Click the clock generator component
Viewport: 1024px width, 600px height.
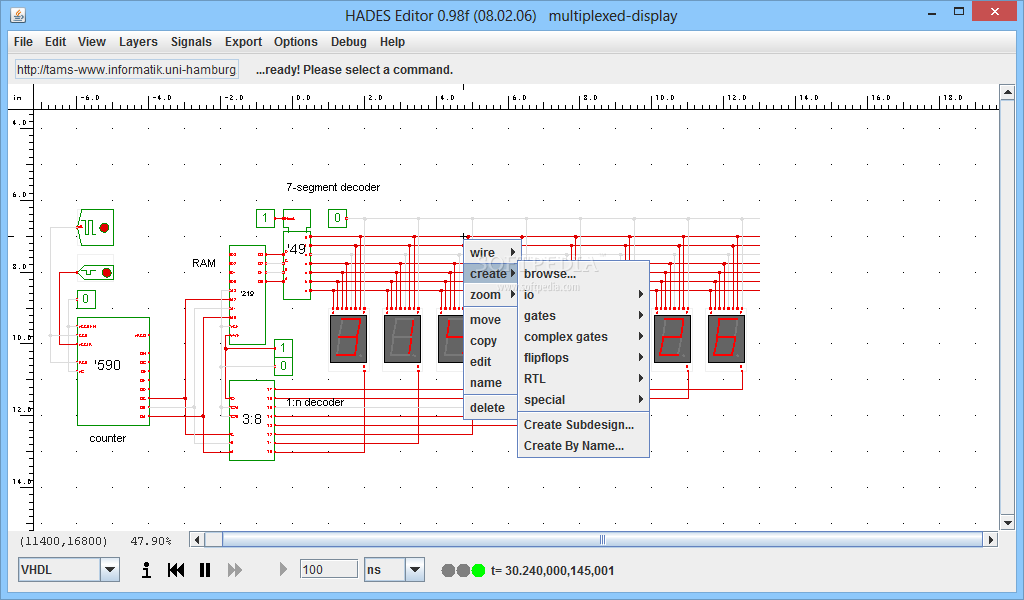(x=95, y=228)
